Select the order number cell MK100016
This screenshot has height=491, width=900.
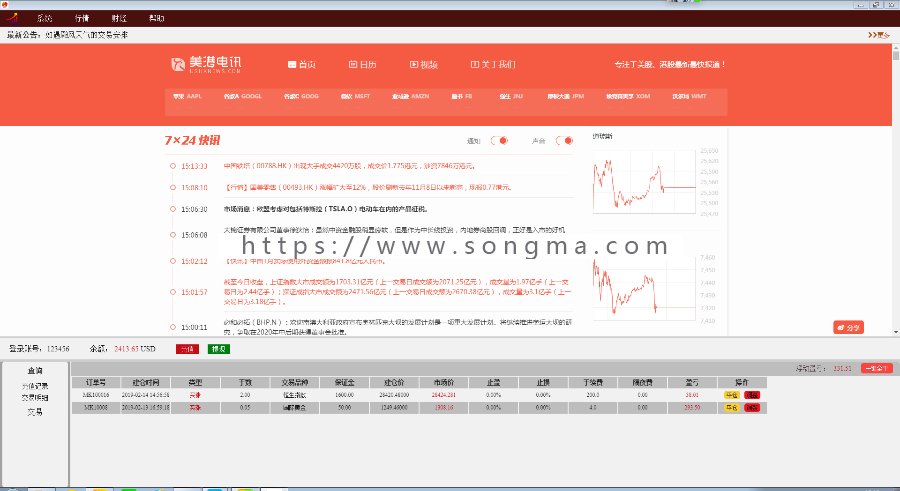click(96, 395)
